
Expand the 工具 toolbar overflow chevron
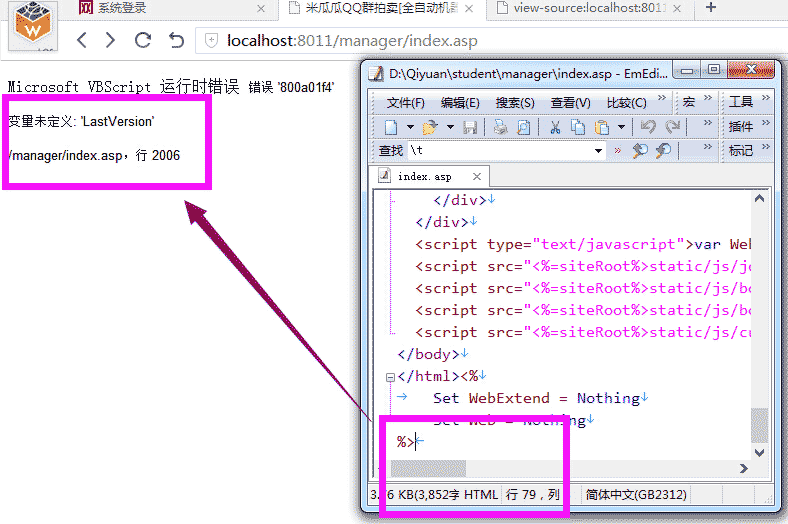click(765, 97)
